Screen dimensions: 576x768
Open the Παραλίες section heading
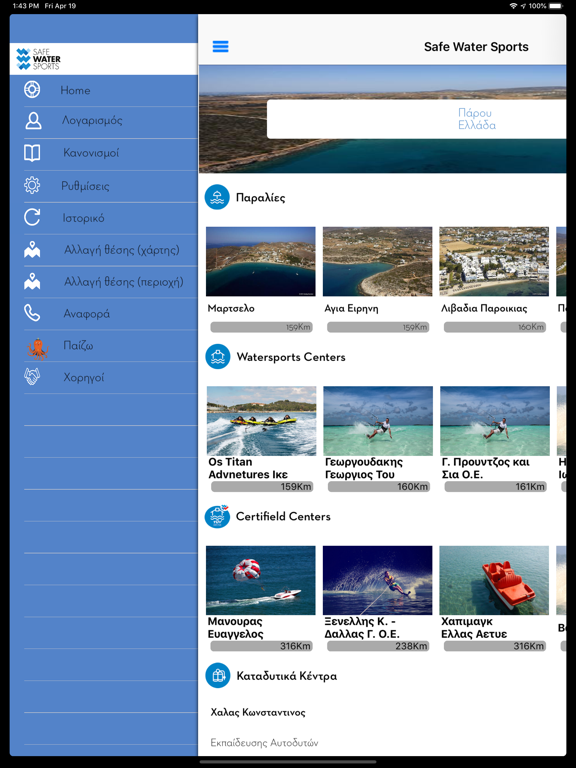pyautogui.click(x=261, y=197)
